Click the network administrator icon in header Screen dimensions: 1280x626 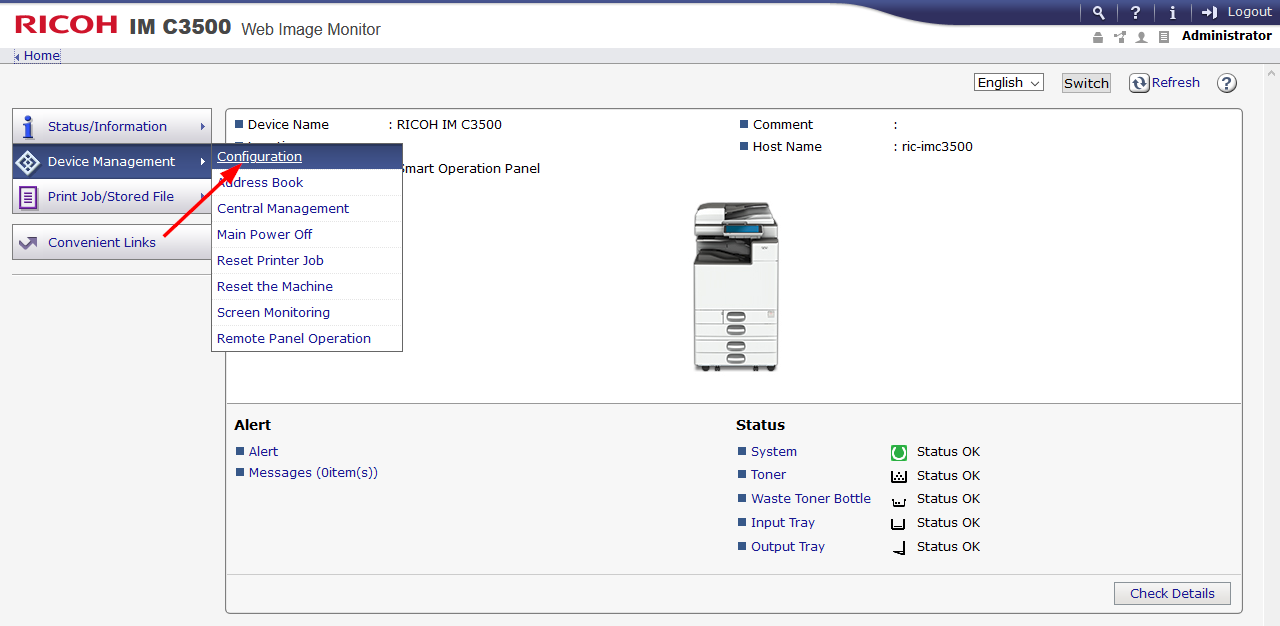(1119, 37)
